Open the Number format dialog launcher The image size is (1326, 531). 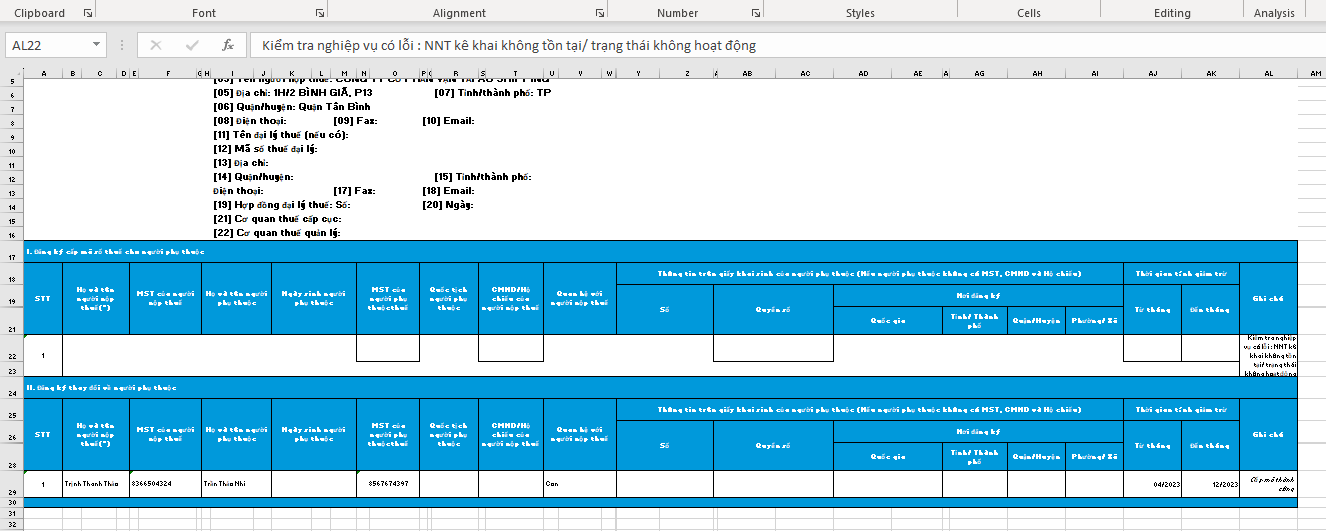pyautogui.click(x=751, y=13)
